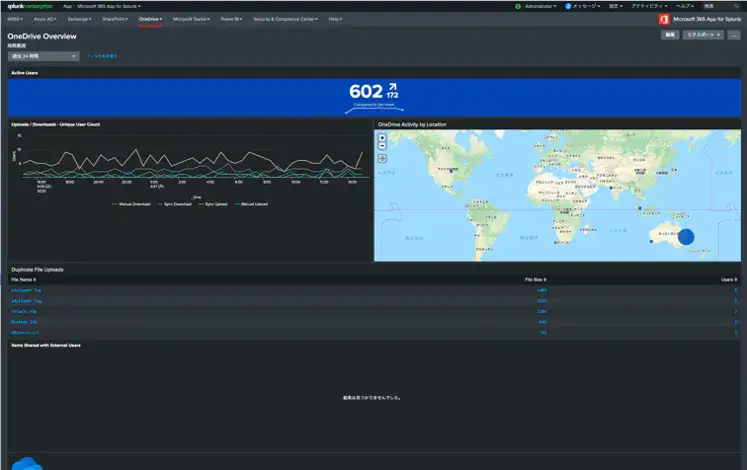The width and height of the screenshot is (747, 470).
Task: Open Security & Compliance Center menu
Action: point(285,19)
